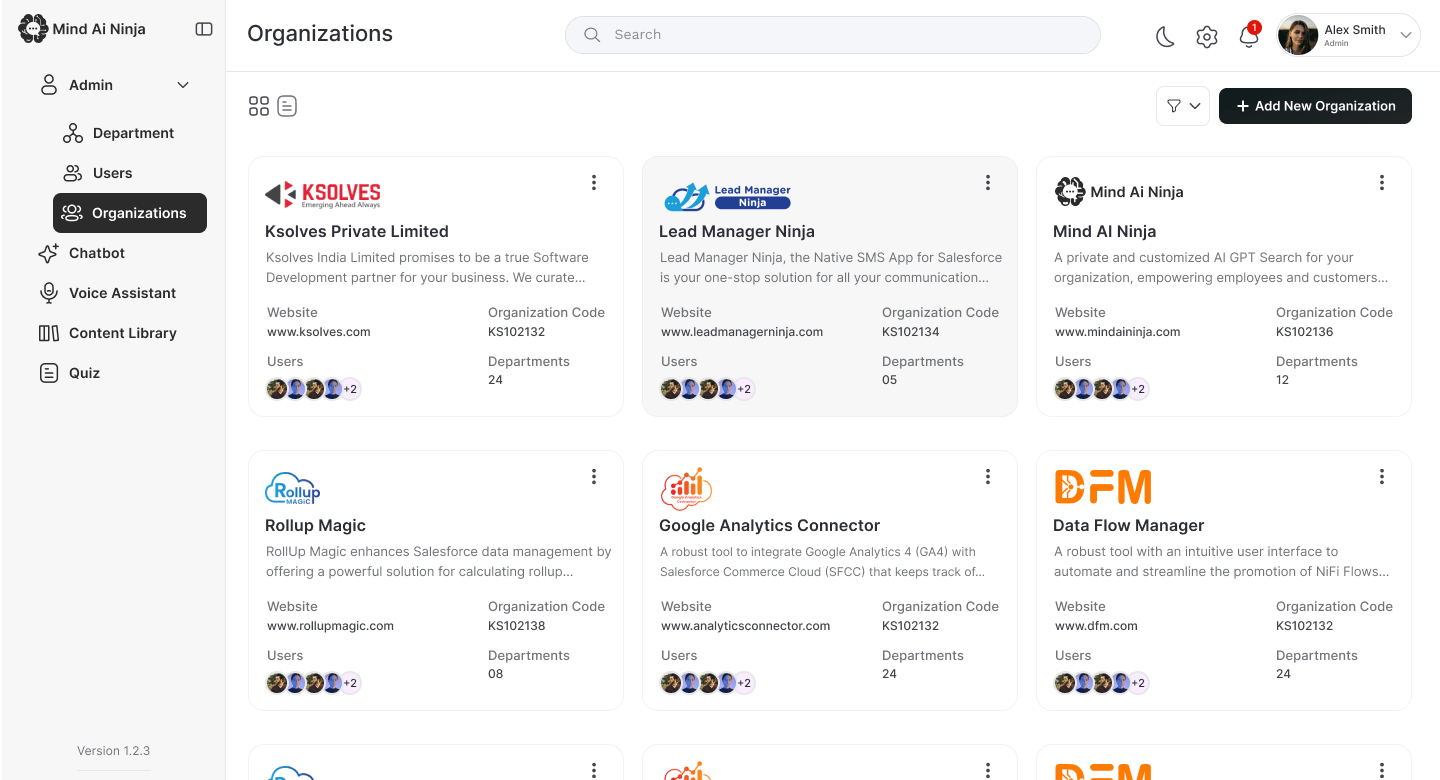The width and height of the screenshot is (1440, 780).
Task: Click +2 users badge on Ksolves card
Action: pos(350,389)
